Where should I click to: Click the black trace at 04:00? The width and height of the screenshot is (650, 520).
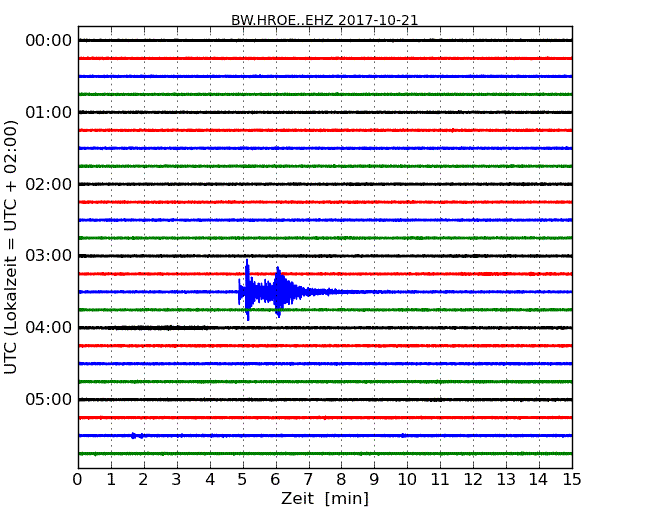[x=325, y=328]
